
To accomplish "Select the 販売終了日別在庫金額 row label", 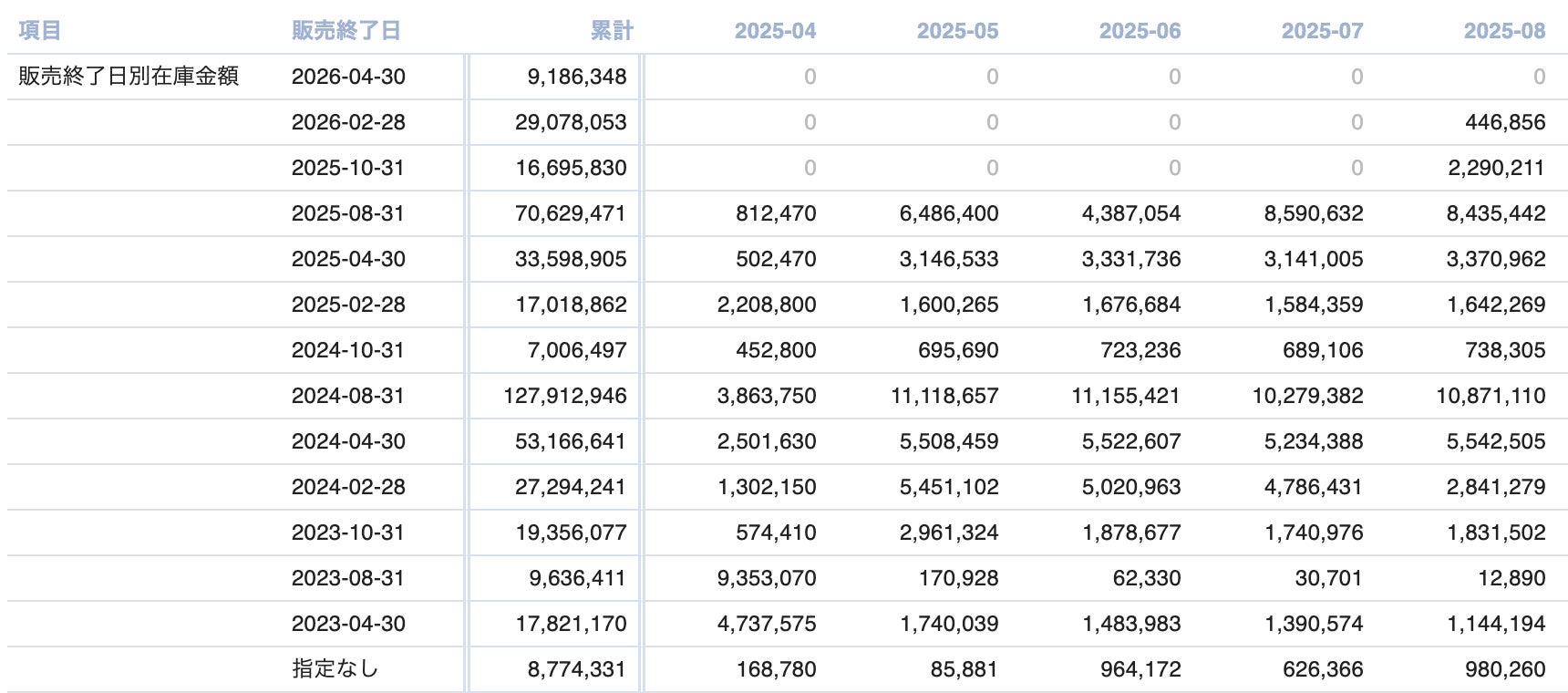I will pyautogui.click(x=129, y=77).
